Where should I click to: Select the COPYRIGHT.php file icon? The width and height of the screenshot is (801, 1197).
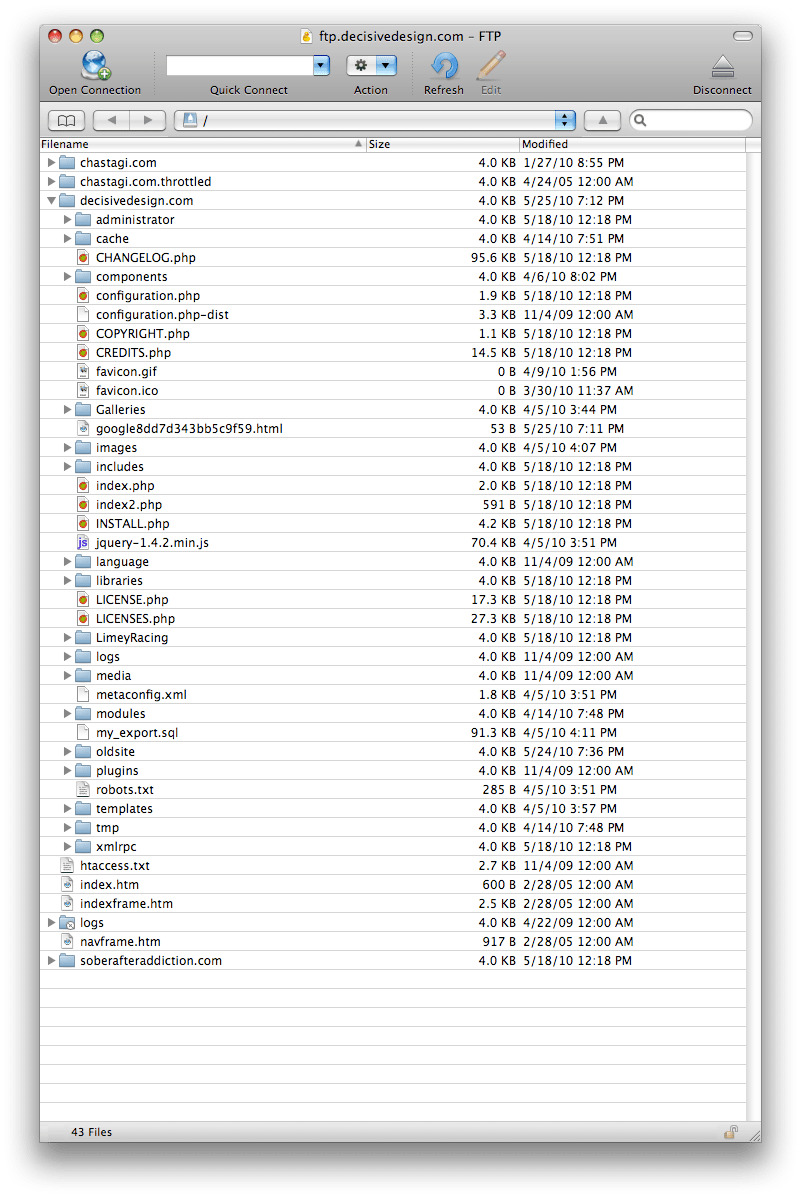click(83, 334)
